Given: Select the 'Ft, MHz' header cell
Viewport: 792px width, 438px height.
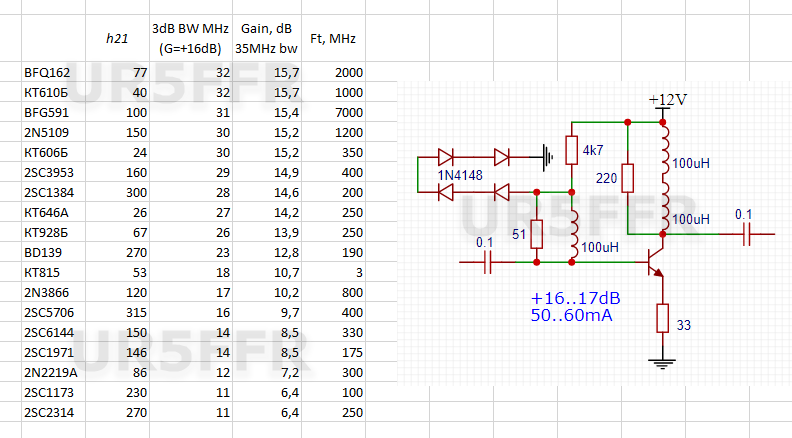Looking at the screenshot, I should coord(333,38).
